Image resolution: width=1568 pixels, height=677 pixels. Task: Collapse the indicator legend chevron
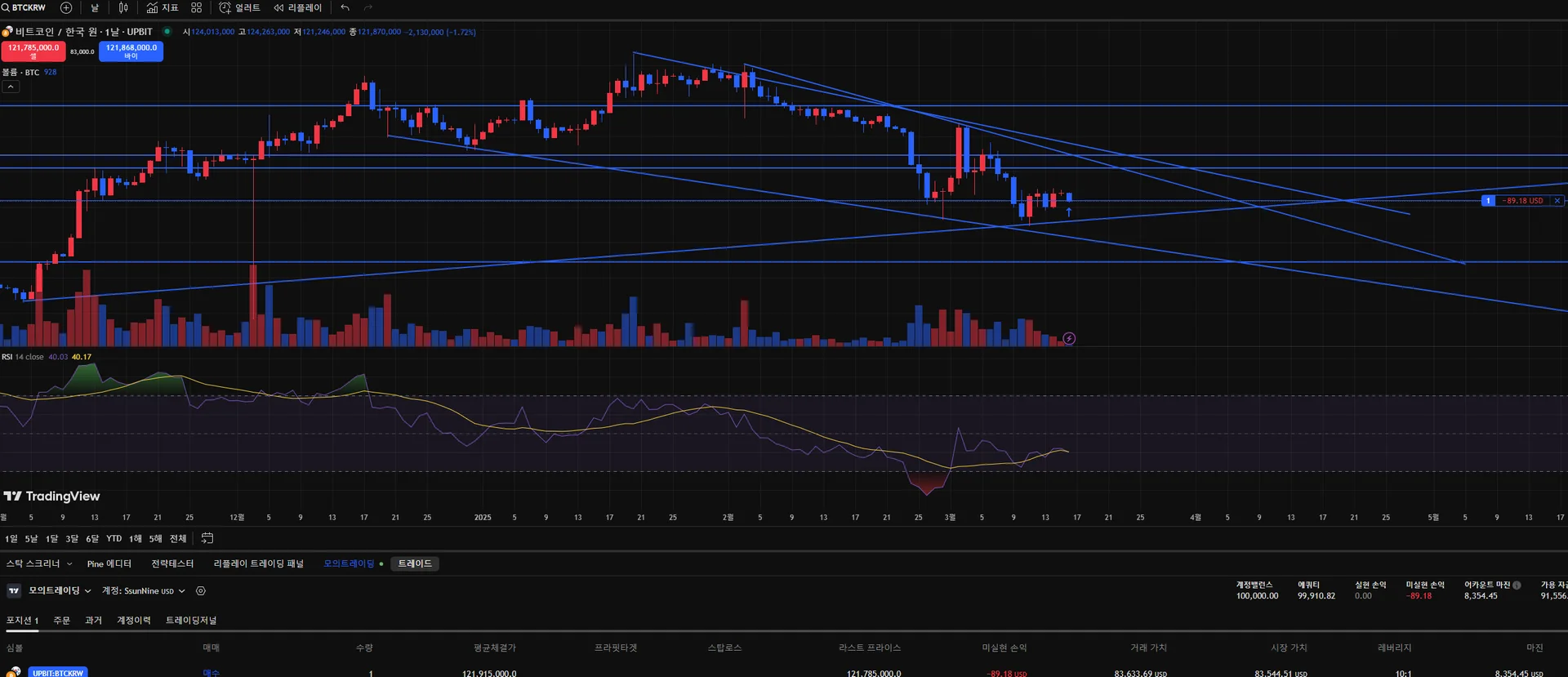click(x=11, y=87)
